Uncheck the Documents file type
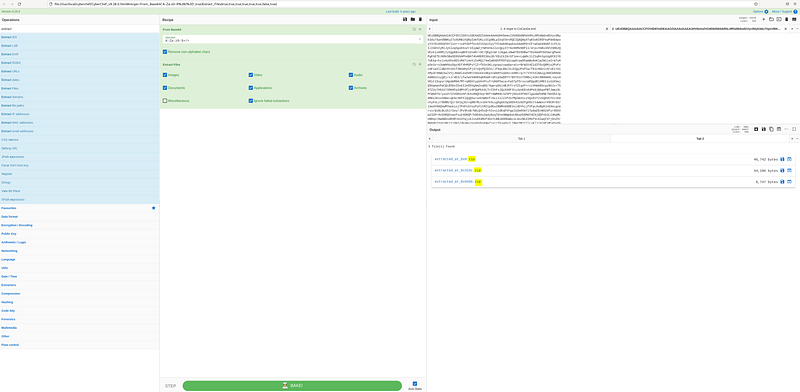This screenshot has height=392, width=800. coord(165,88)
